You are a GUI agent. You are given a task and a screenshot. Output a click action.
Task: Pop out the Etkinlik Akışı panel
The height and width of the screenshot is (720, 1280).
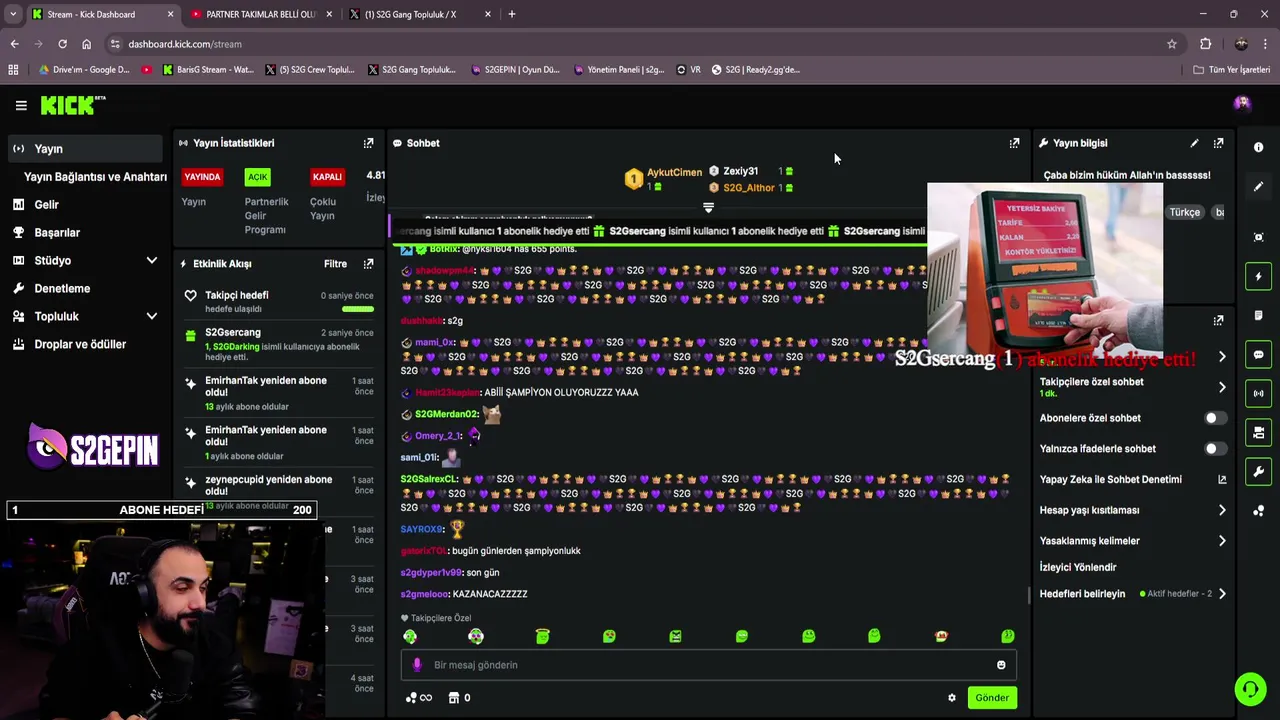(368, 264)
